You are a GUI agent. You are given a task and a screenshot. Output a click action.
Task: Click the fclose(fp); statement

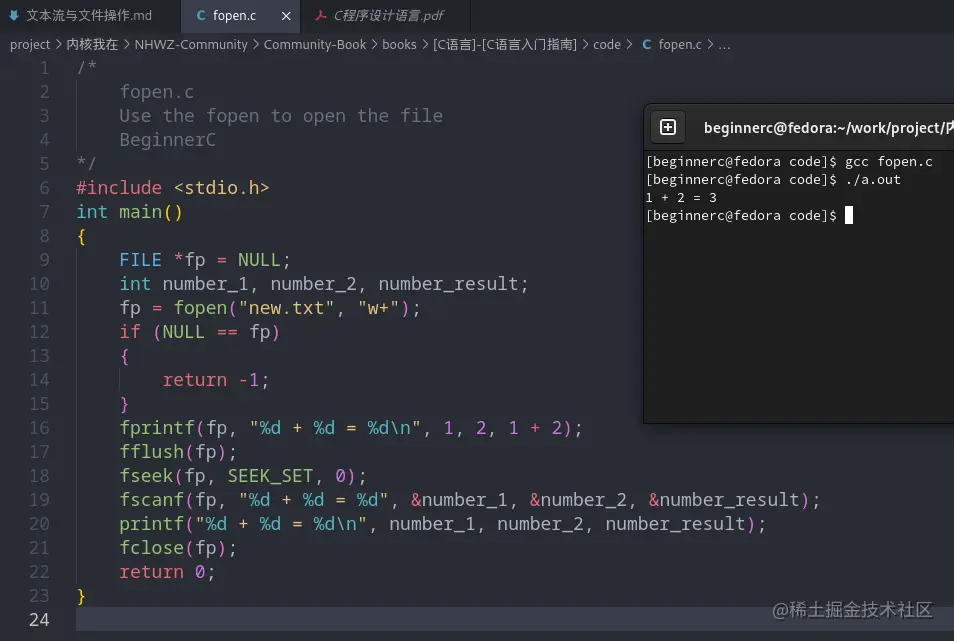coord(178,548)
